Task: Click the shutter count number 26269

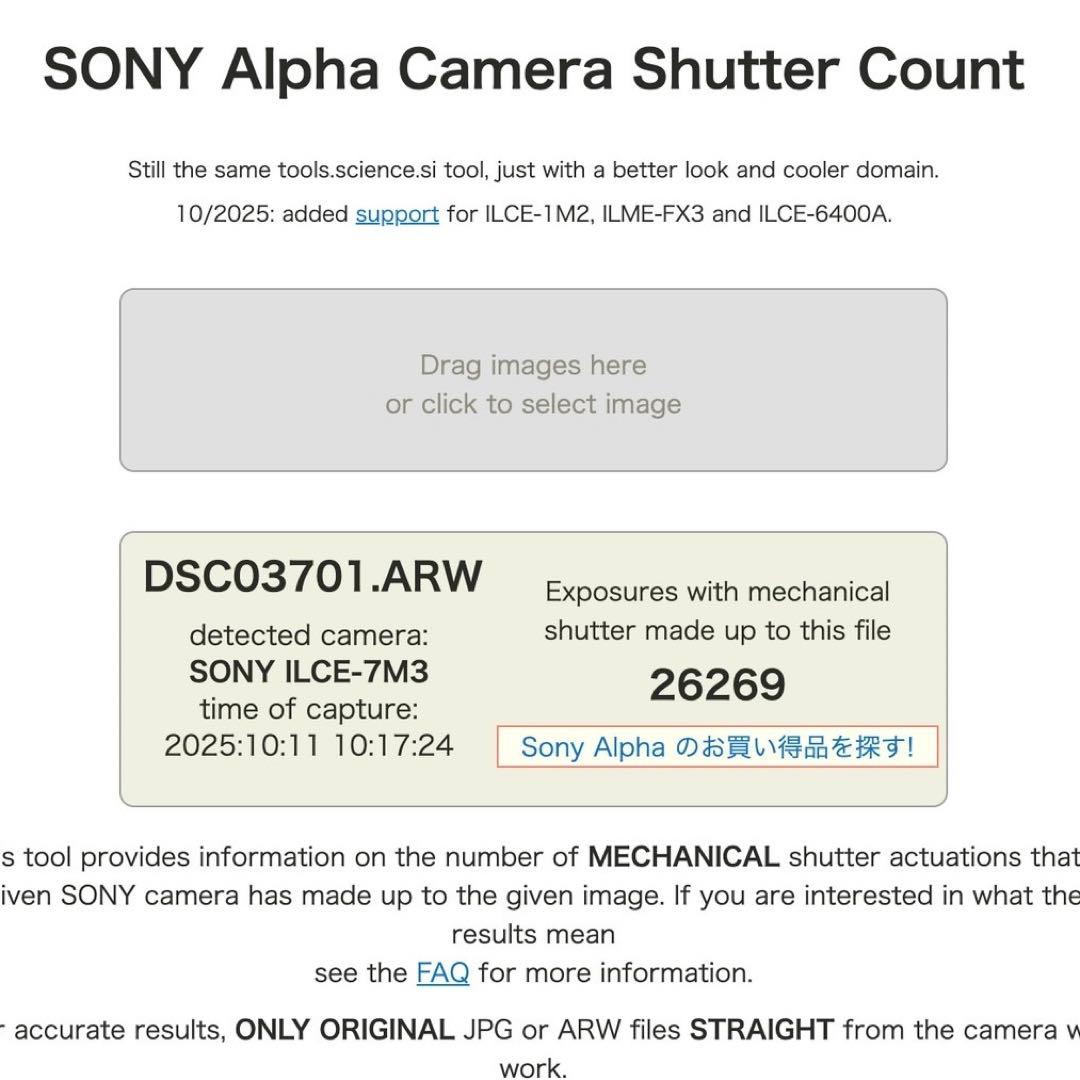Action: click(717, 684)
